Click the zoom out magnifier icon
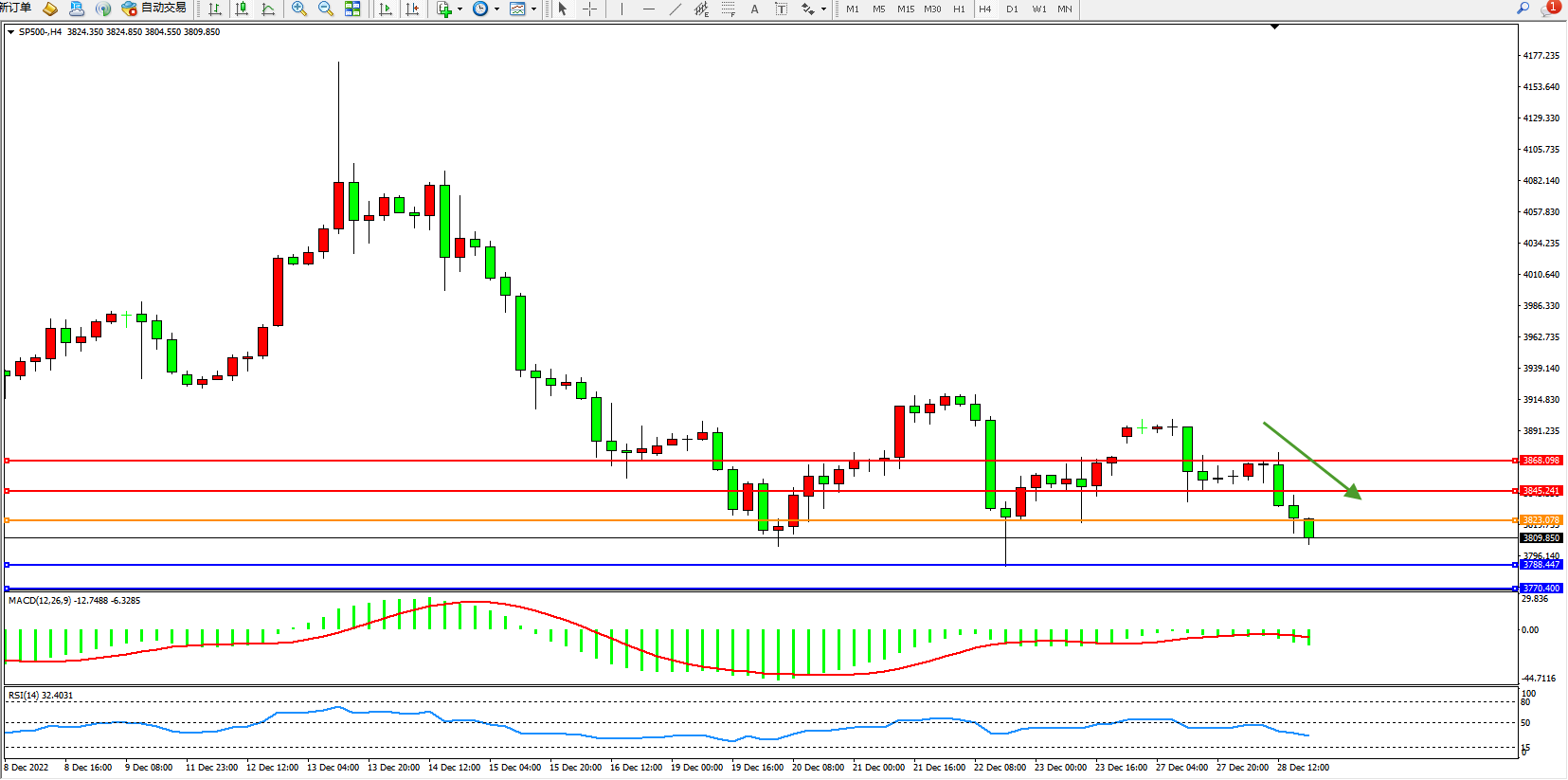Screen dimensions: 1568x780 pos(325,9)
